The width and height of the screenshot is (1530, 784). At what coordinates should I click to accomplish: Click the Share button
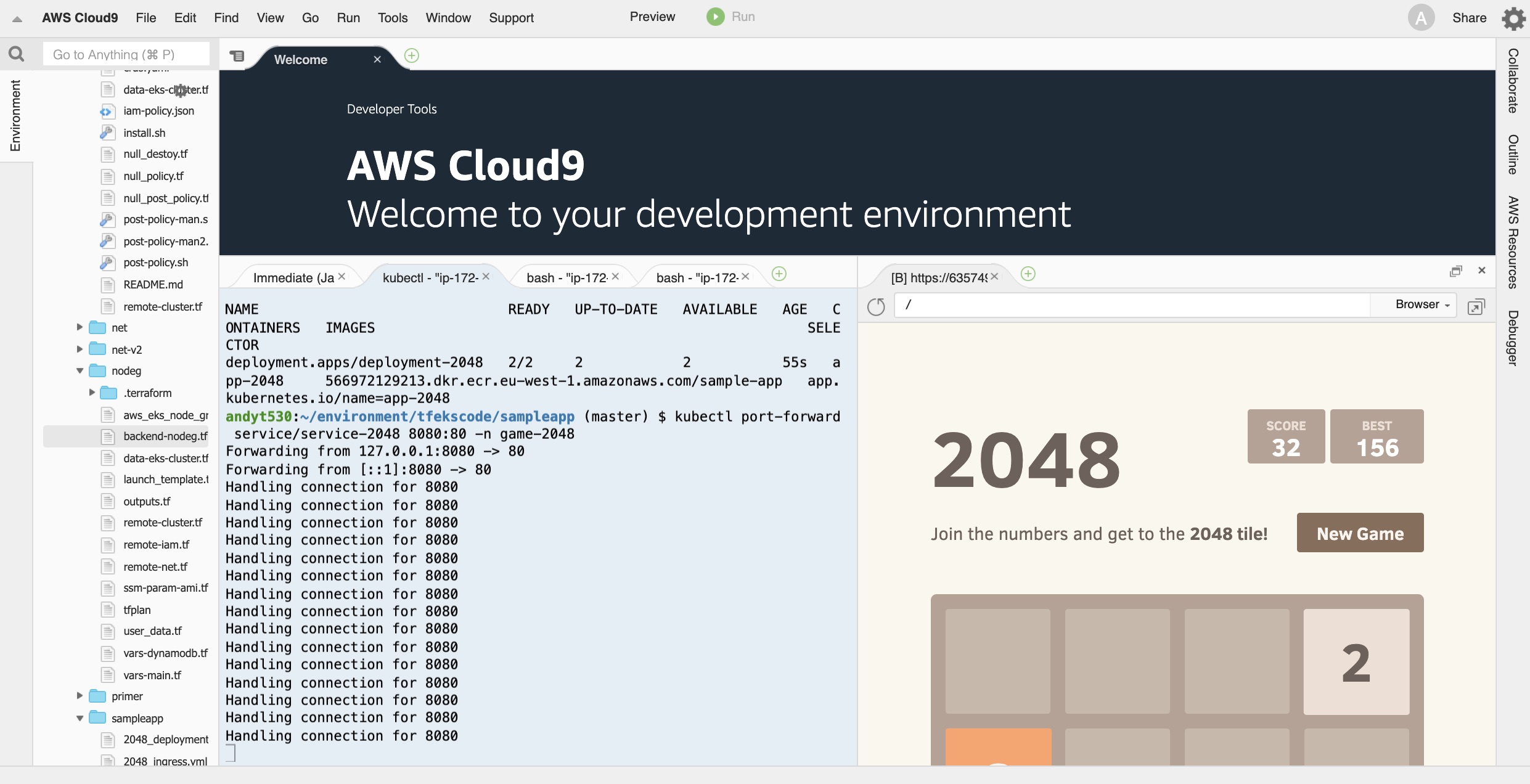1469,18
